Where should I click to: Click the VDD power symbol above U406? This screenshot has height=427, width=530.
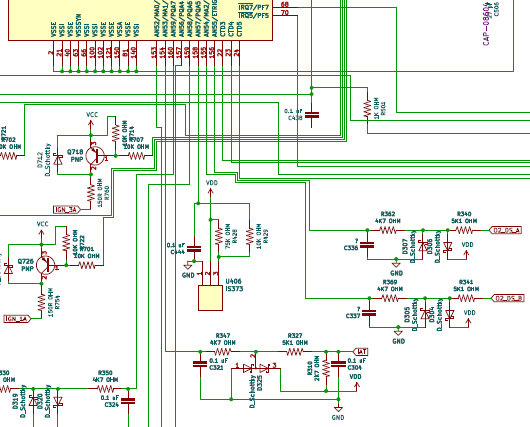coord(211,189)
